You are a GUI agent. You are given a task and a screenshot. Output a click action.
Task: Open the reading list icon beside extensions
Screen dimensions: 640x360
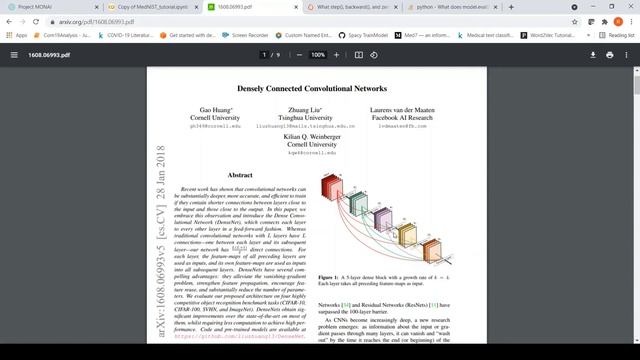point(591,22)
